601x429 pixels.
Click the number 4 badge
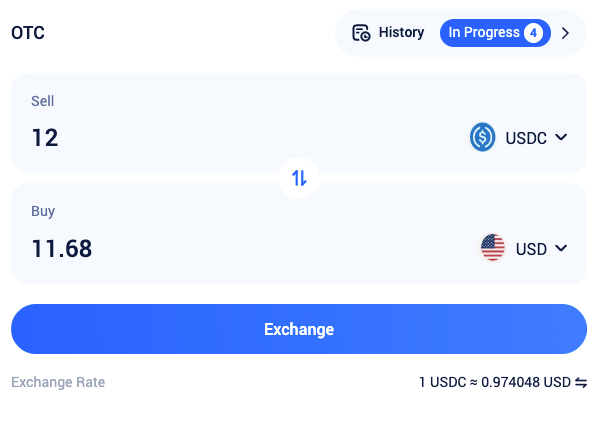533,33
